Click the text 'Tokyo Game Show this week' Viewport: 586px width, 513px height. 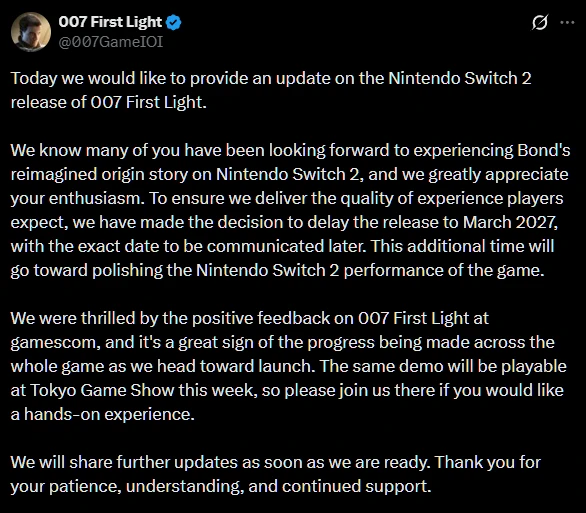click(x=144, y=390)
